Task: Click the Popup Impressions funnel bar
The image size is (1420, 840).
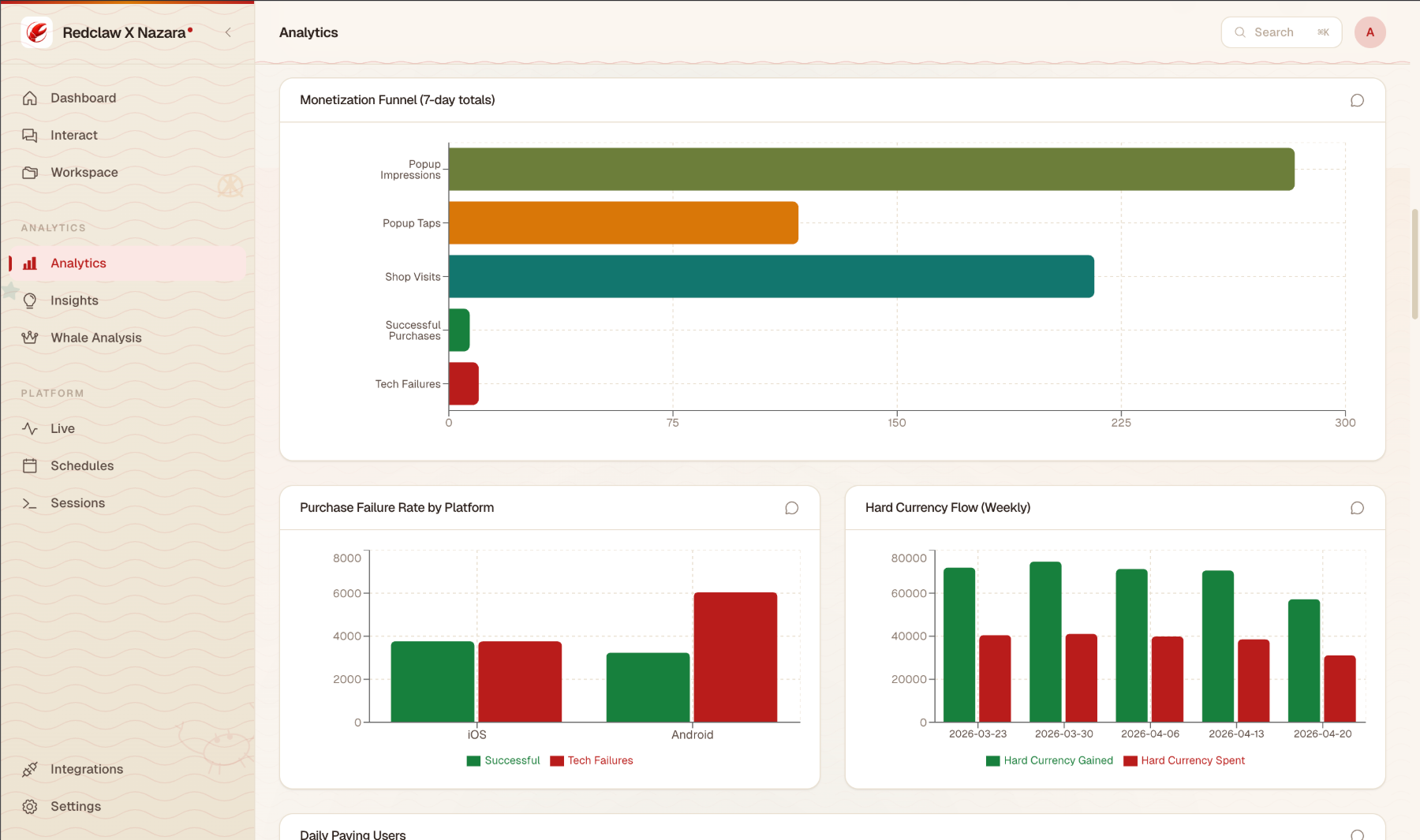Action: tap(872, 169)
